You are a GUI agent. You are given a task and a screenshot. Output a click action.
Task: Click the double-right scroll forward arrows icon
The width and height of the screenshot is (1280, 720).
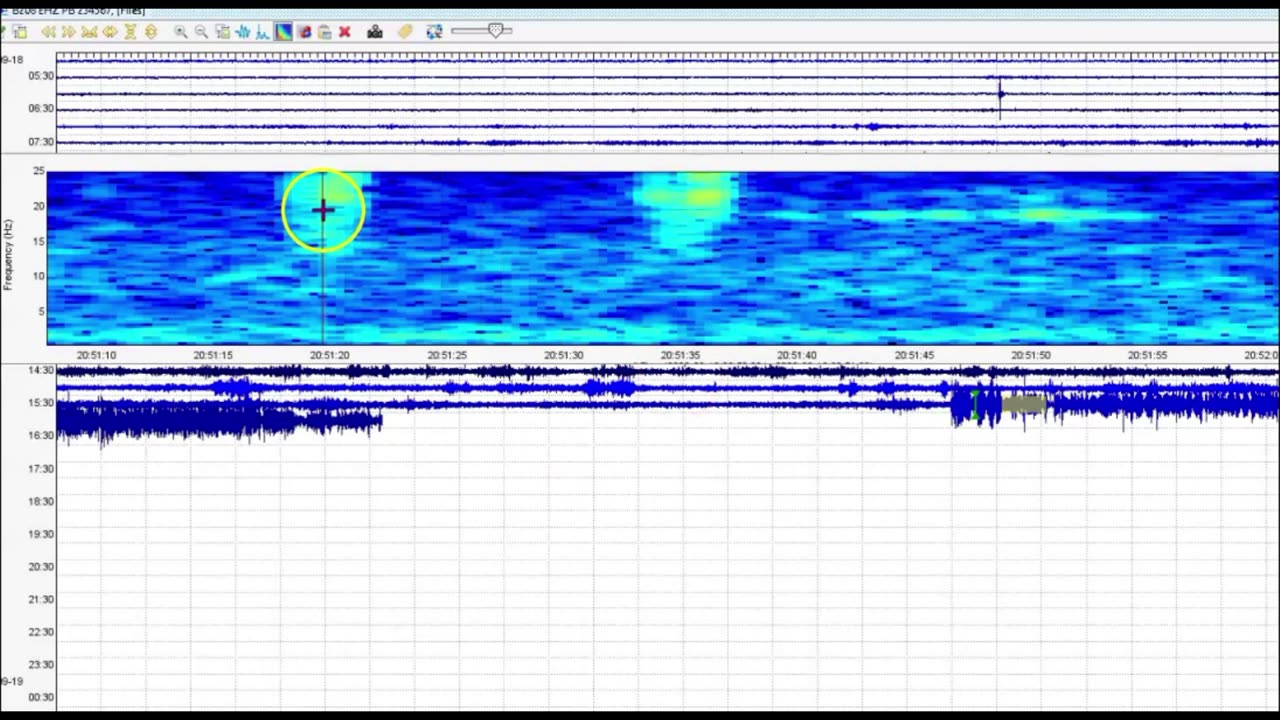pyautogui.click(x=68, y=32)
